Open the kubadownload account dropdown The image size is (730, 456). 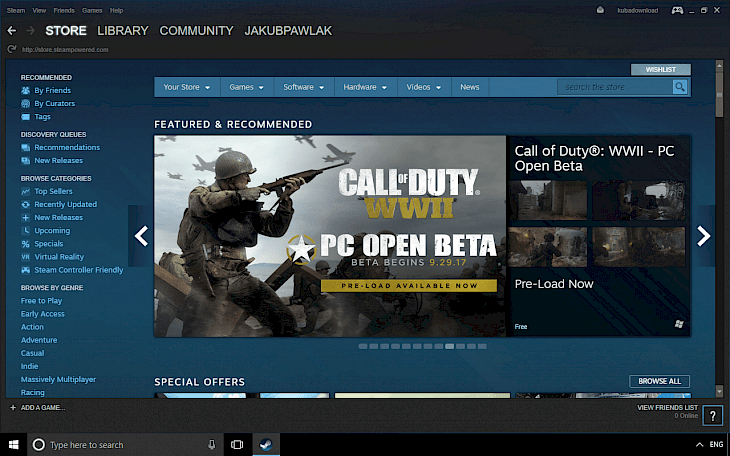[x=637, y=10]
